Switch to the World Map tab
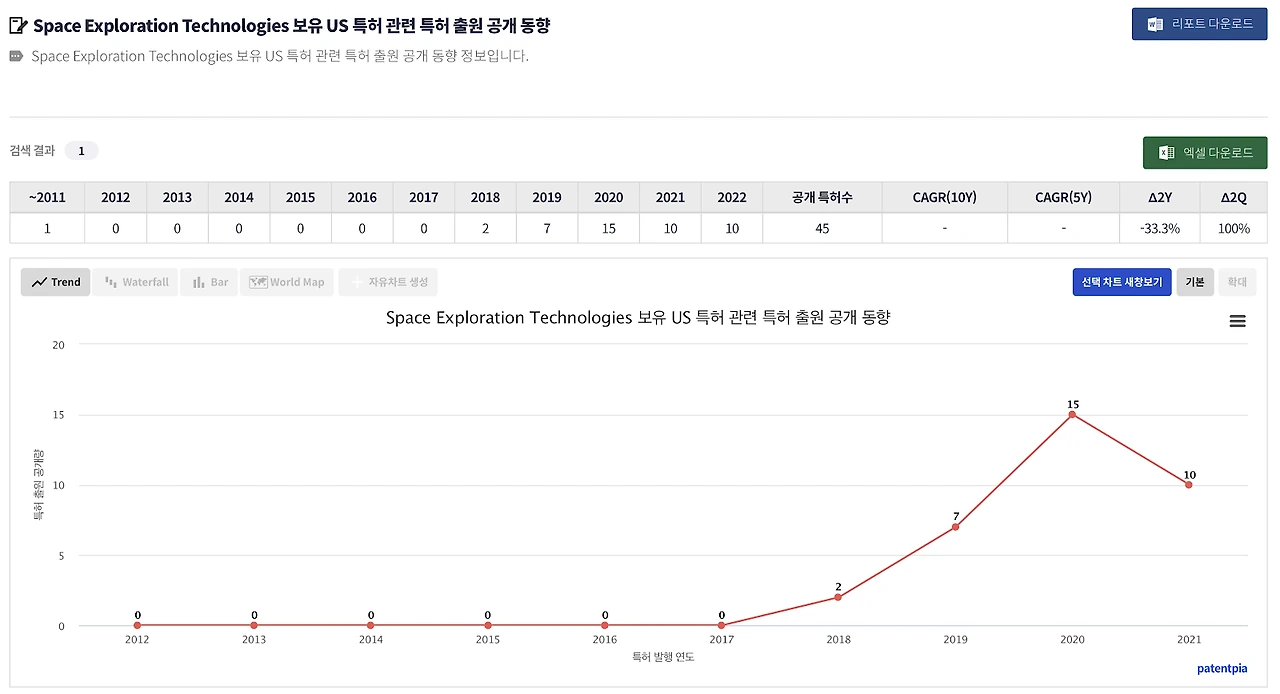 click(287, 282)
